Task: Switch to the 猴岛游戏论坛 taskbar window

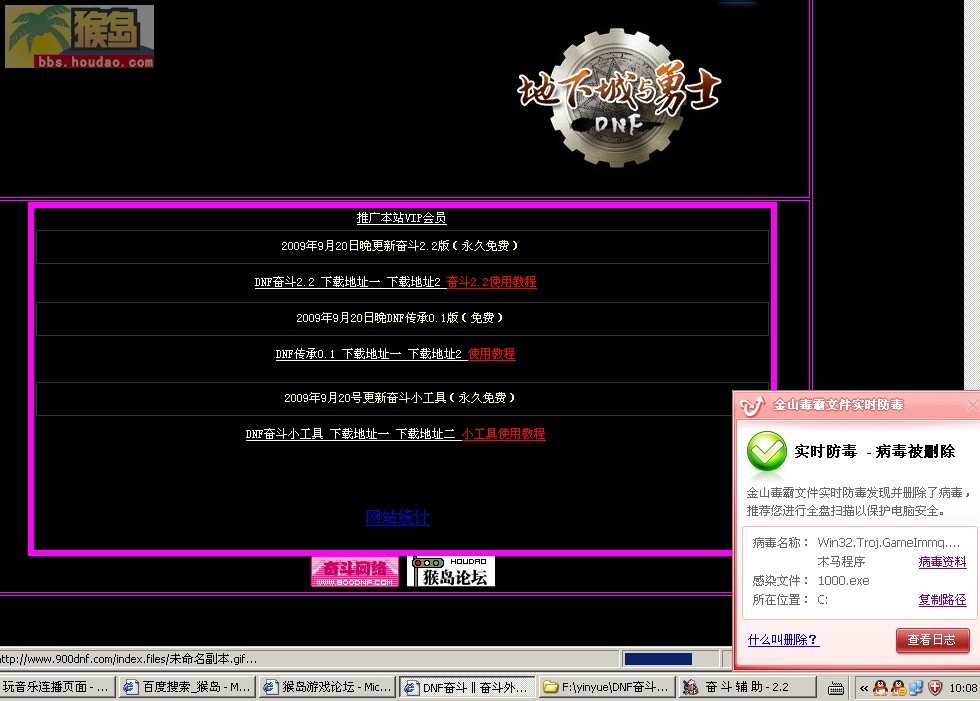Action: [x=328, y=687]
